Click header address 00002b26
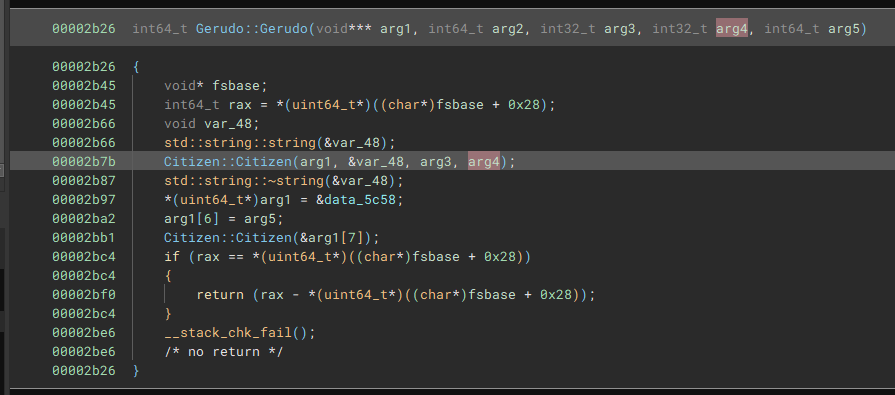Image resolution: width=895 pixels, height=395 pixels. pos(84,29)
